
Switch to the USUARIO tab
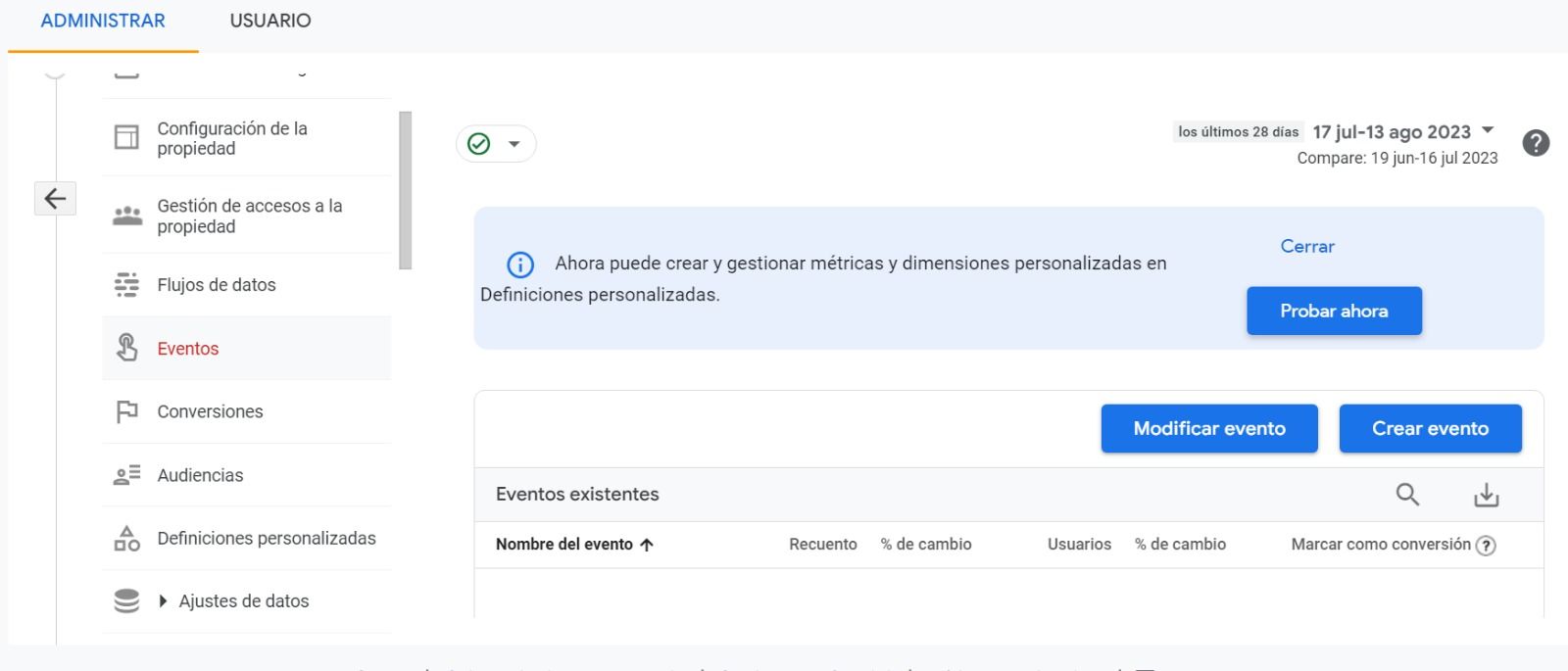(270, 21)
